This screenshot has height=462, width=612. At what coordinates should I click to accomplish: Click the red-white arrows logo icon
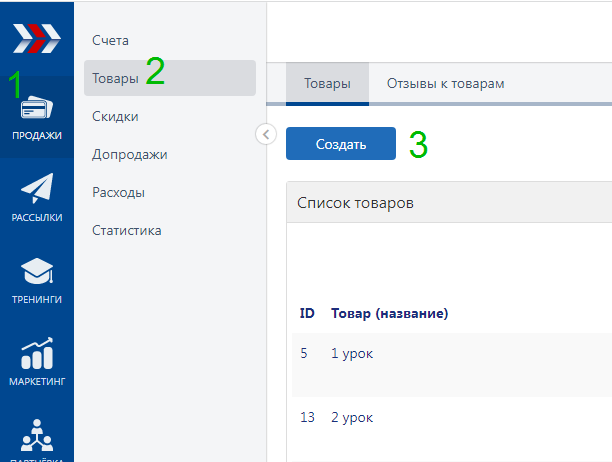pyautogui.click(x=36, y=37)
